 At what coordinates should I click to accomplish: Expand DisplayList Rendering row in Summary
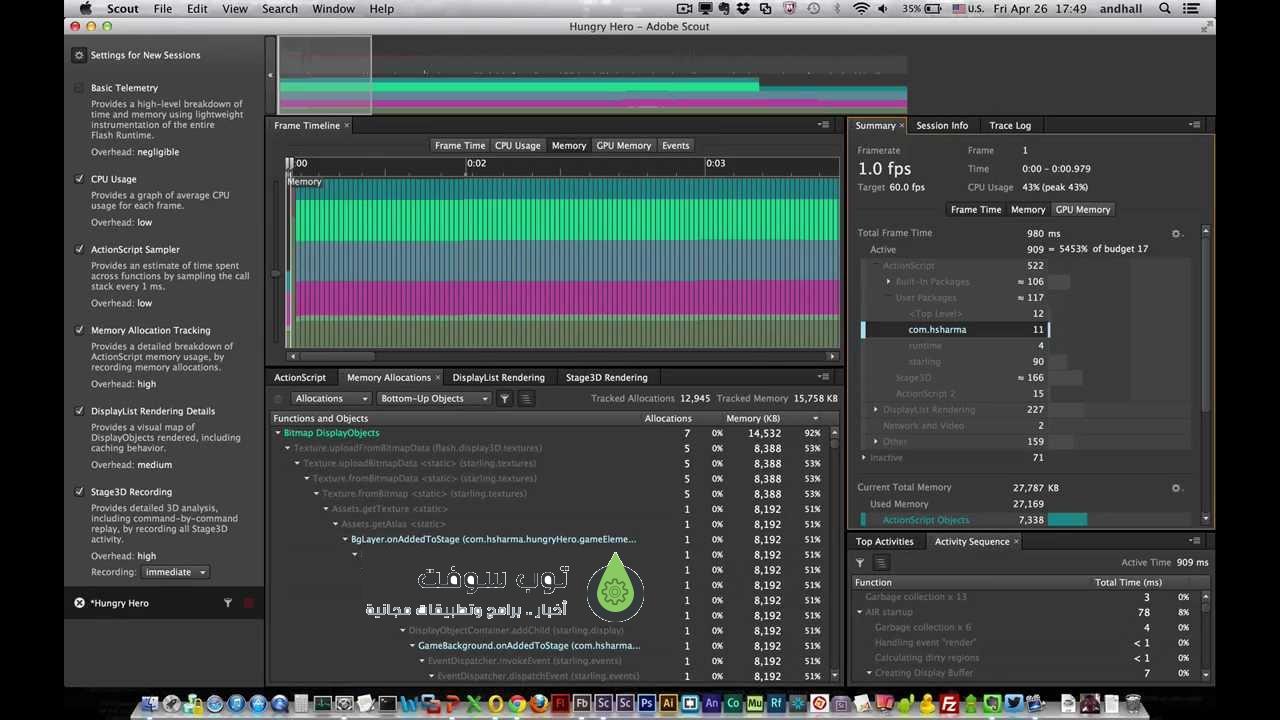pyautogui.click(x=876, y=410)
